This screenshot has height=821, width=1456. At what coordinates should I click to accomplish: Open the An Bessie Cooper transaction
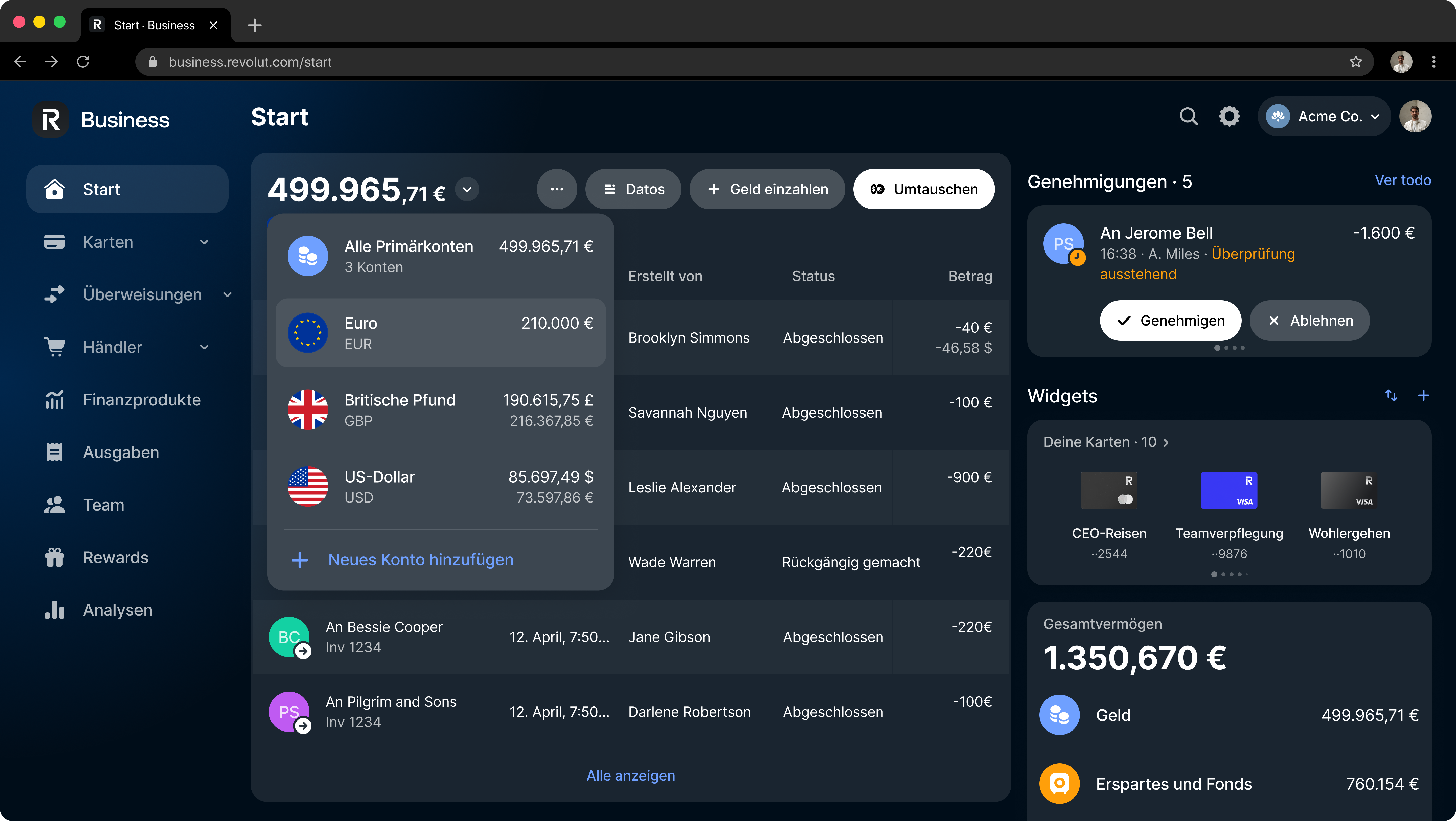[x=630, y=637]
